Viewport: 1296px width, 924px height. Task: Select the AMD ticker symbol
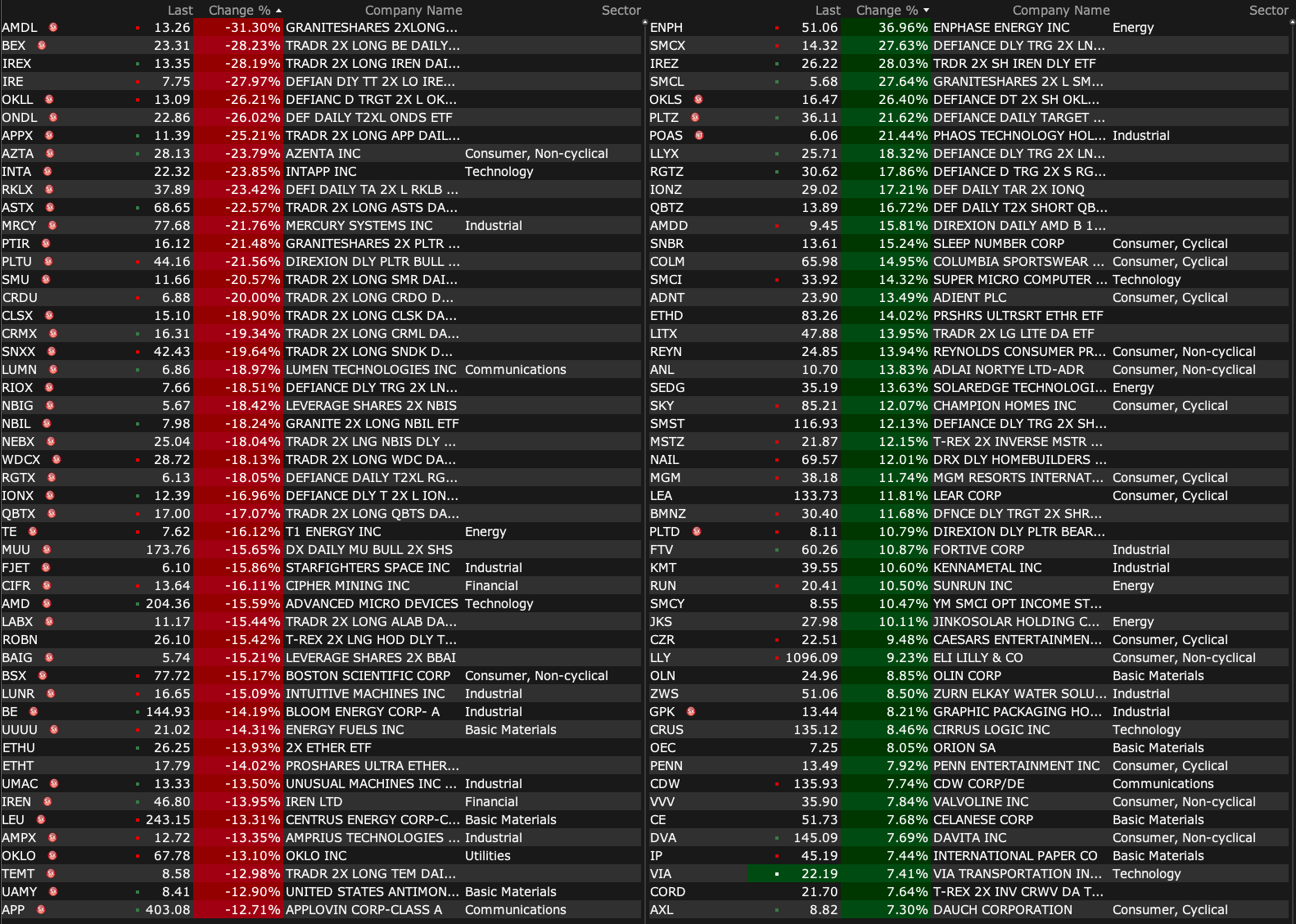16,604
